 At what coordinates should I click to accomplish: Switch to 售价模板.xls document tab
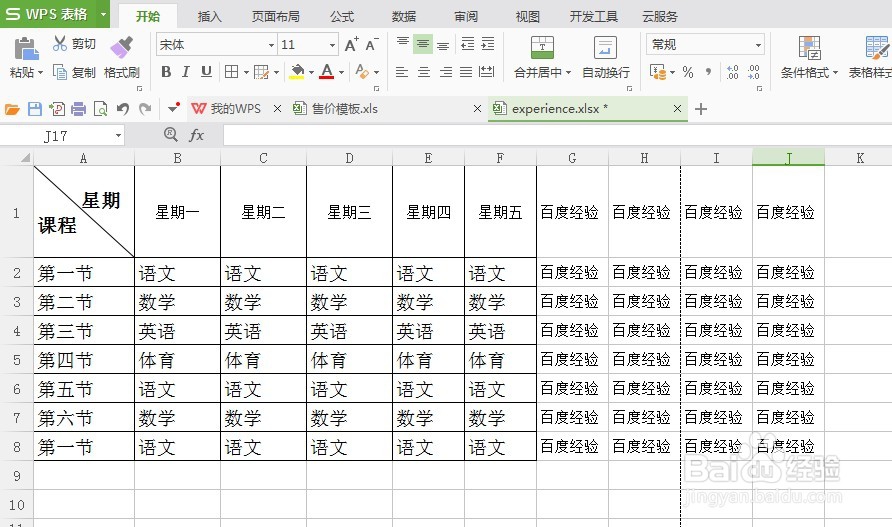344,109
